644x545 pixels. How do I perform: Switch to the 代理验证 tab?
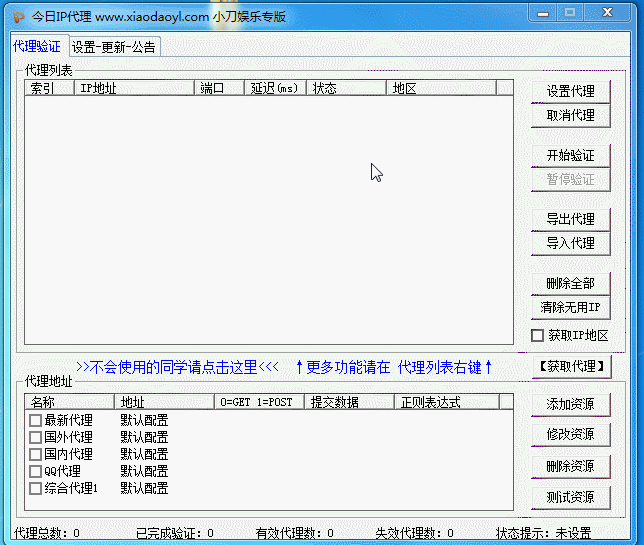[x=37, y=47]
